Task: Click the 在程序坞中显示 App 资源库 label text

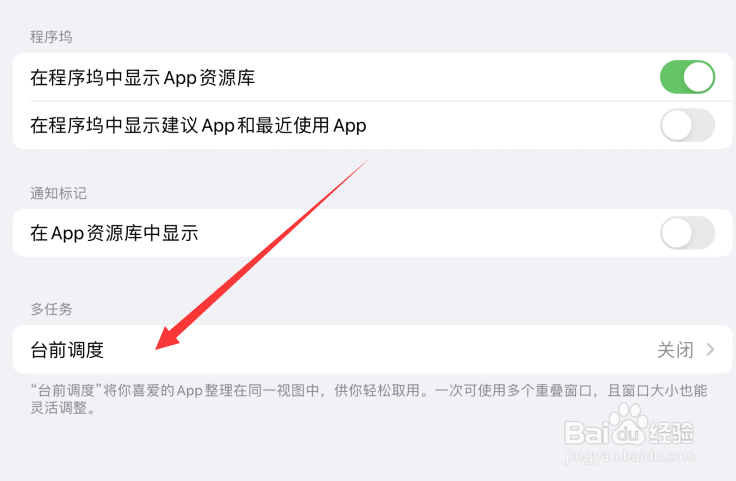Action: (x=142, y=77)
